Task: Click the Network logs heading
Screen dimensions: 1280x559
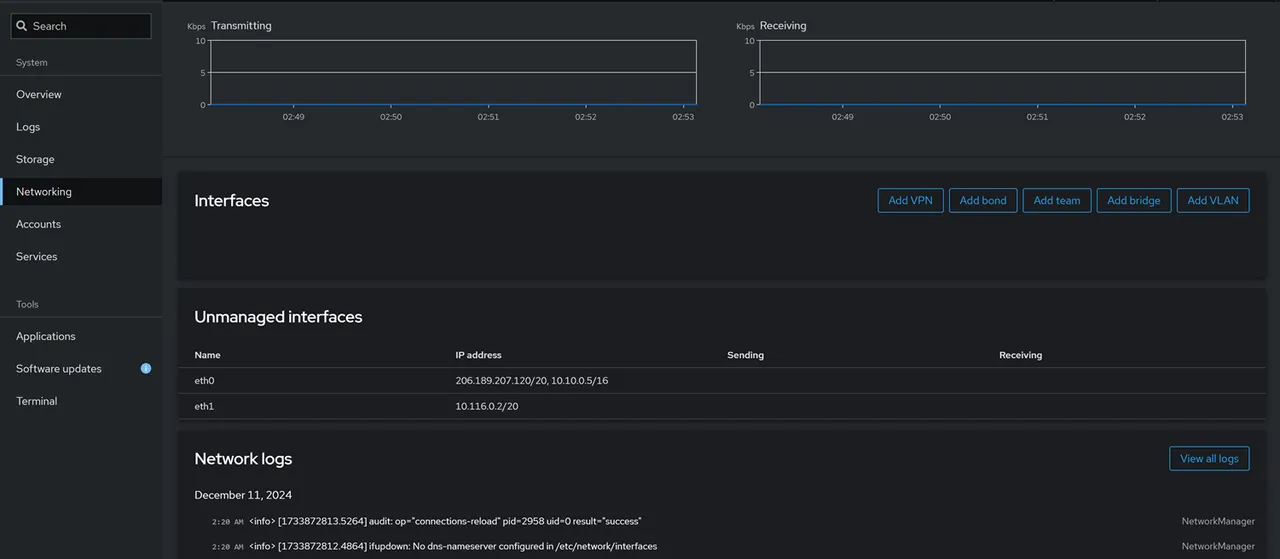Action: (243, 459)
